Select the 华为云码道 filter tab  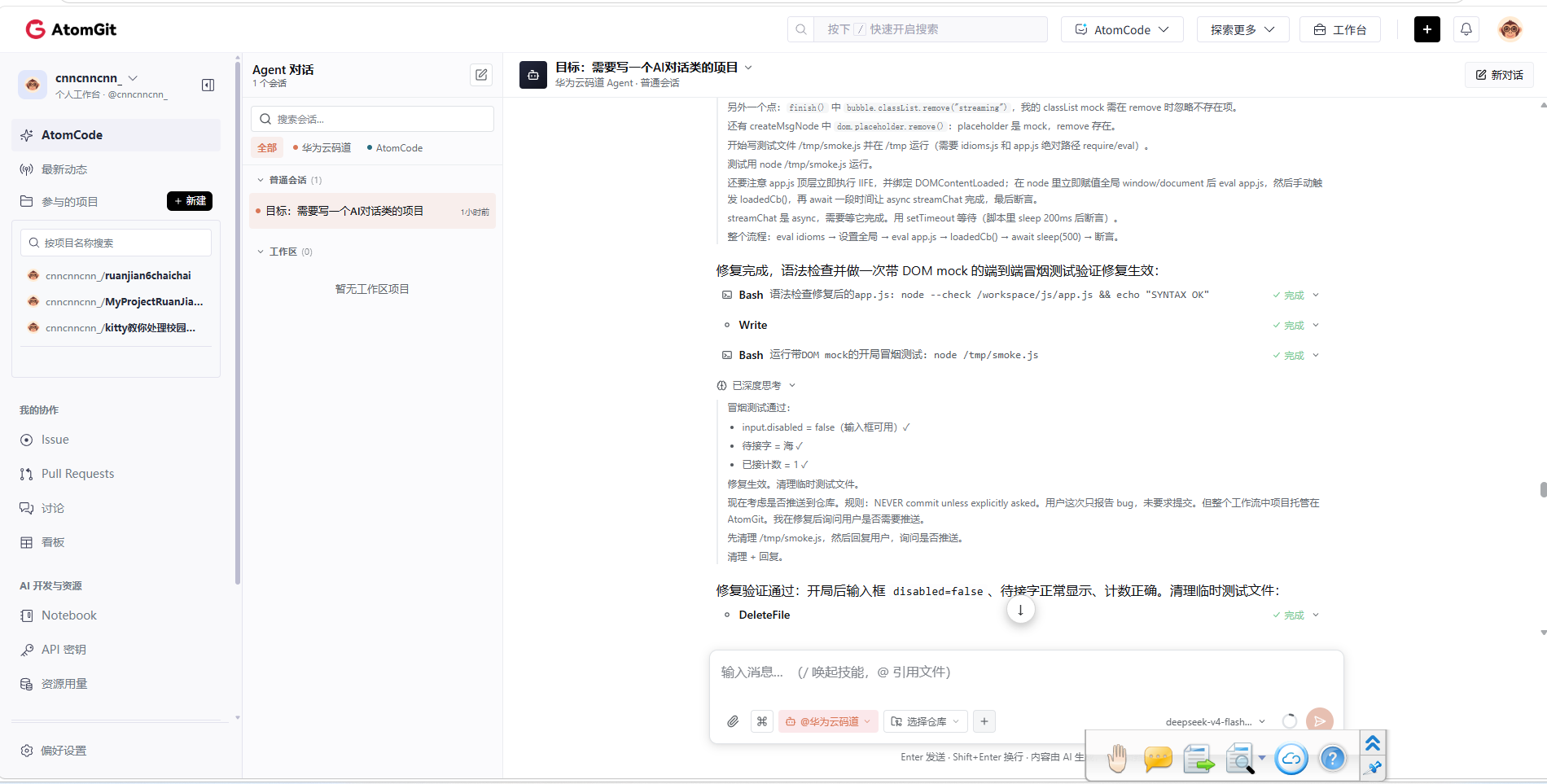click(x=322, y=147)
